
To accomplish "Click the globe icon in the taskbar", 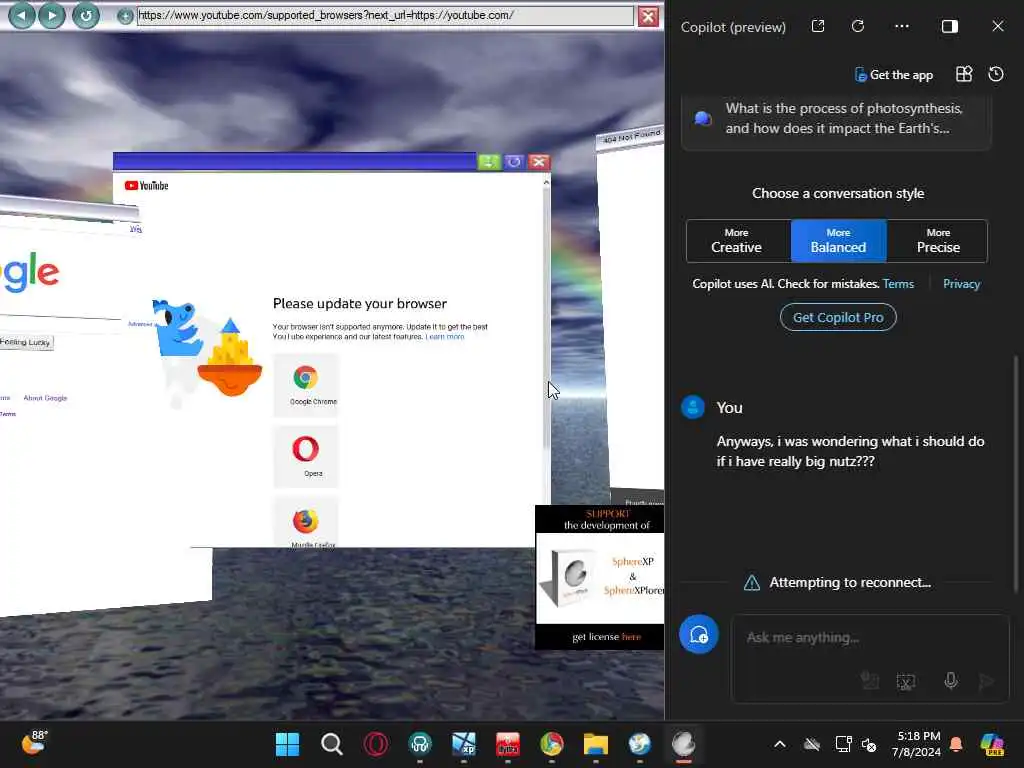I will [x=639, y=744].
